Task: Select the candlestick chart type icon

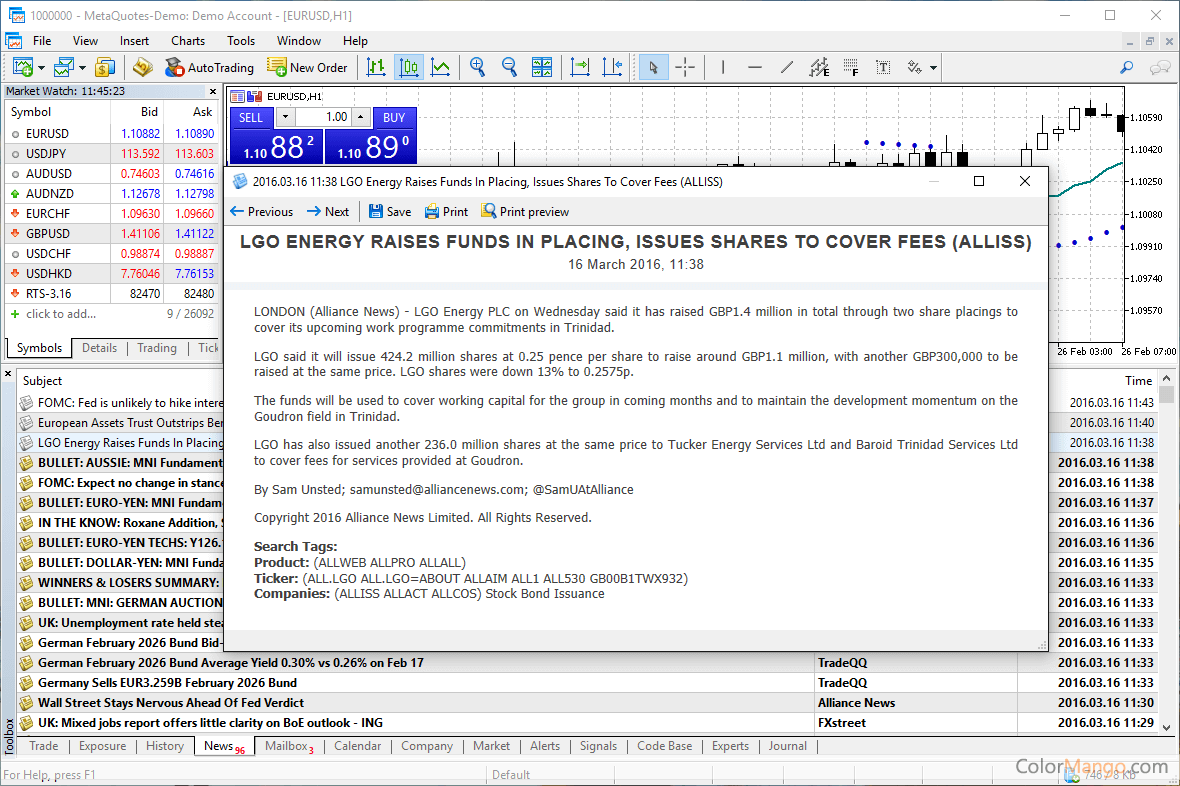Action: pos(408,67)
